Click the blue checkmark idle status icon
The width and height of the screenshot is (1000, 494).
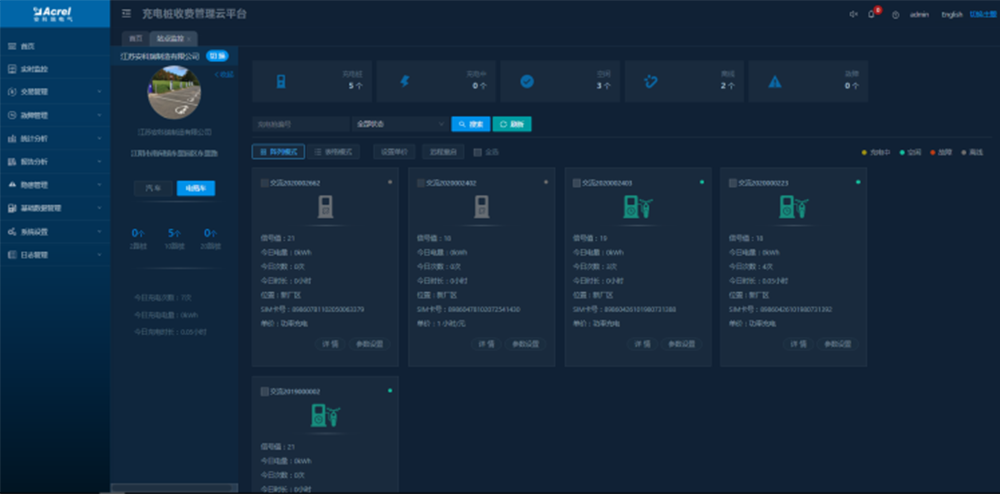tap(527, 81)
